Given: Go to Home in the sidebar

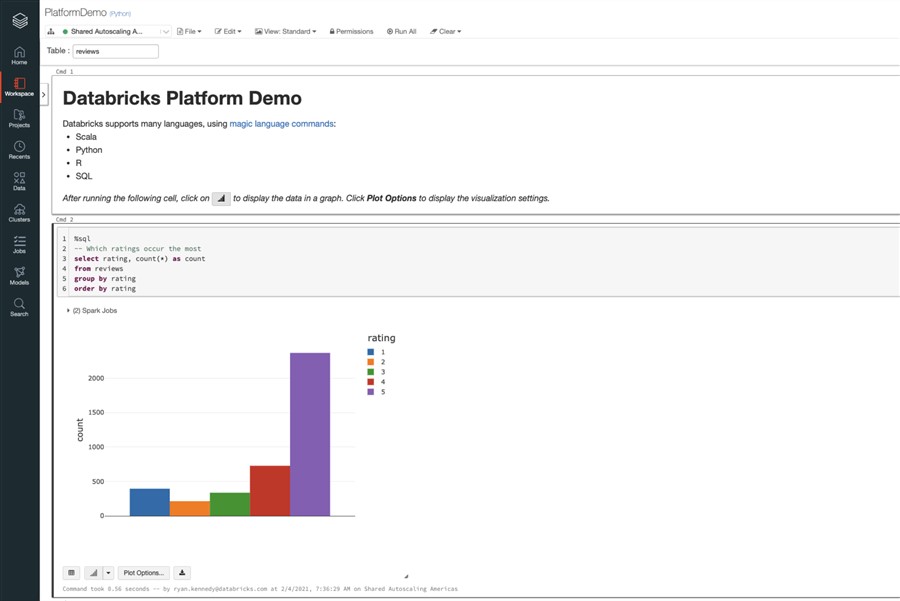Looking at the screenshot, I should click(20, 56).
